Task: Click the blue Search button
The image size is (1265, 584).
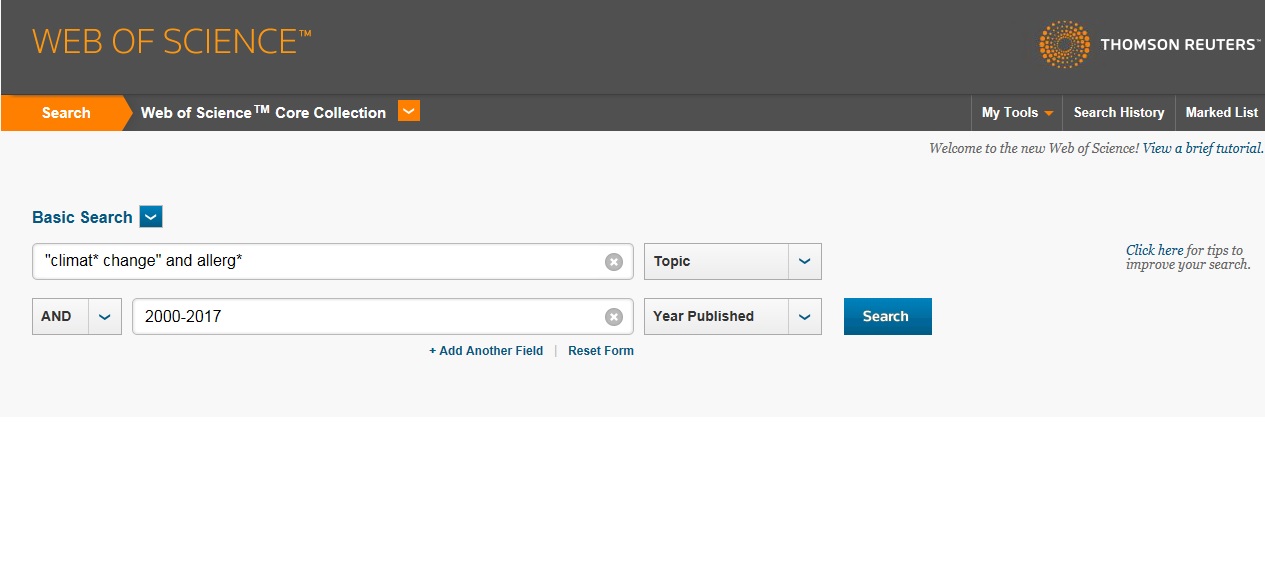Action: (888, 316)
